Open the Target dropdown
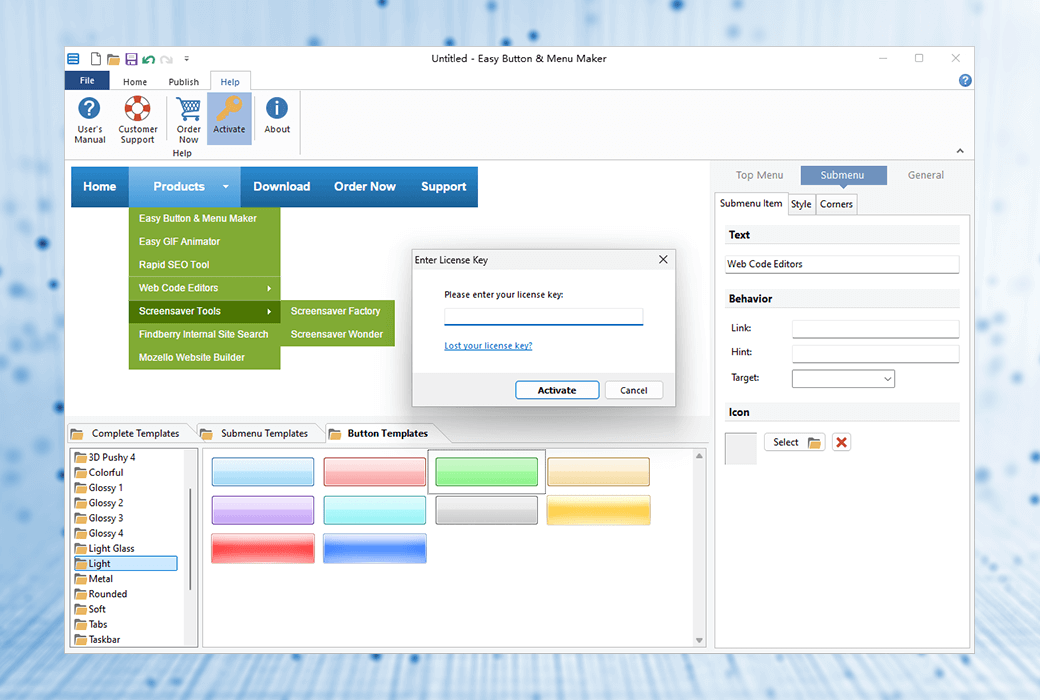Image resolution: width=1040 pixels, height=700 pixels. click(x=843, y=379)
